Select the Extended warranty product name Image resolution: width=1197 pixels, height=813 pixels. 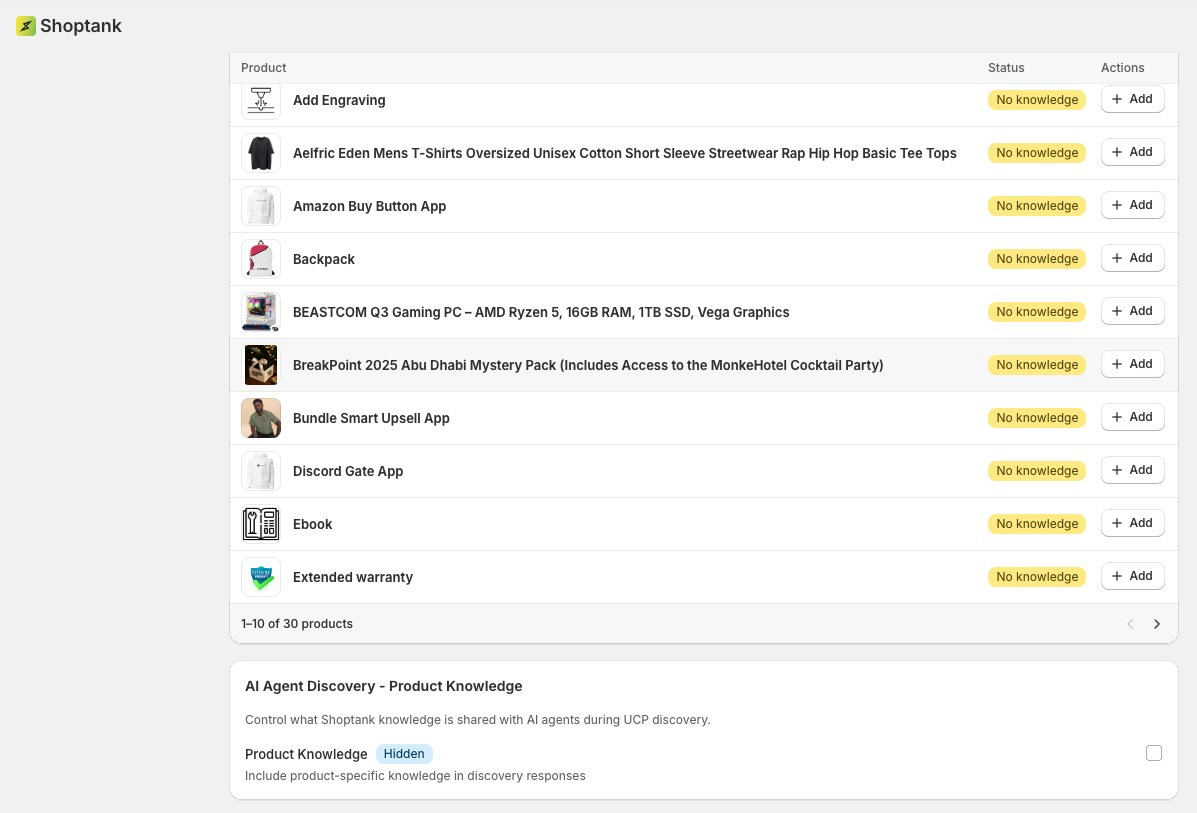coord(353,578)
